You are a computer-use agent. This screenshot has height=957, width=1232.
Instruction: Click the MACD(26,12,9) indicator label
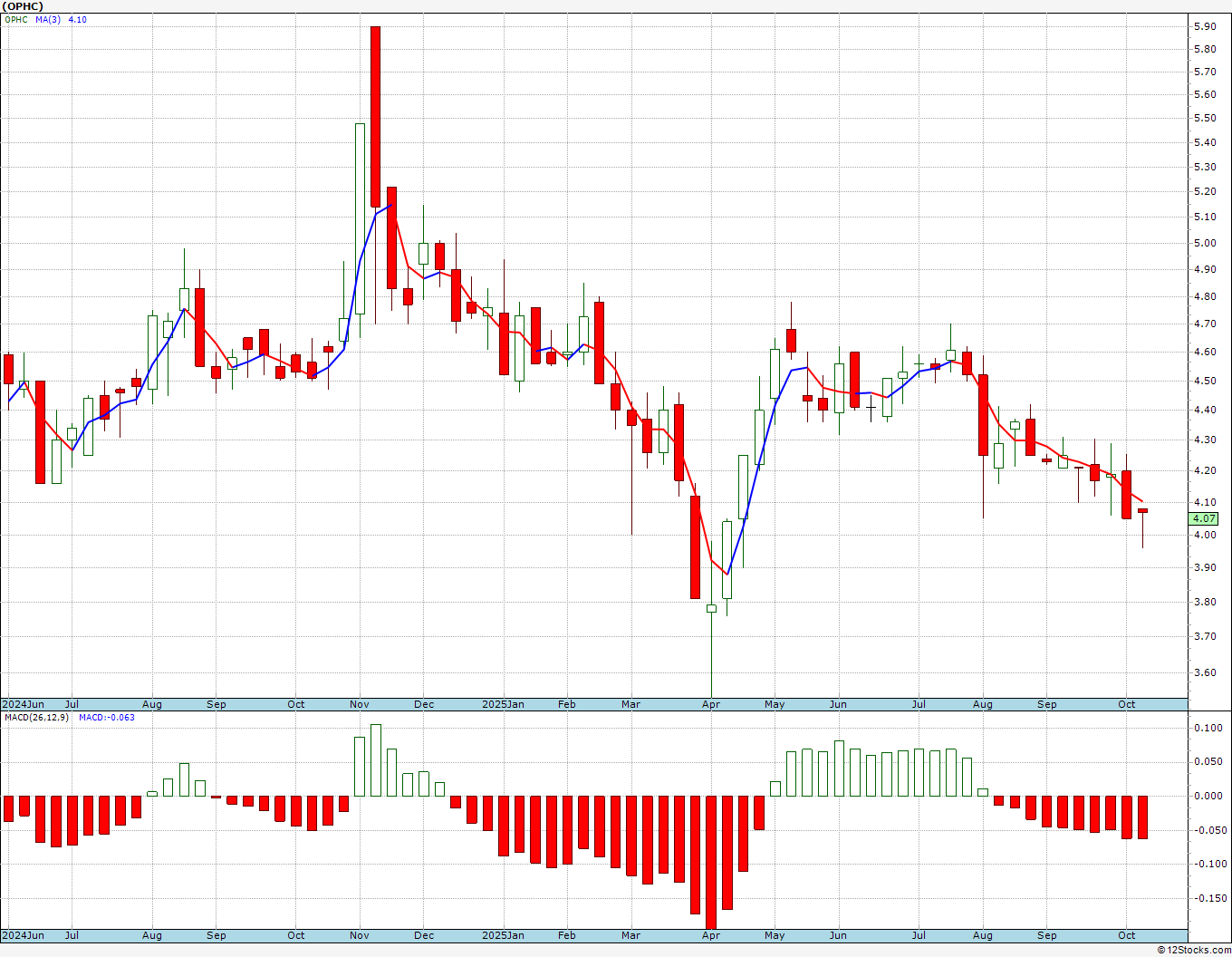click(x=36, y=717)
